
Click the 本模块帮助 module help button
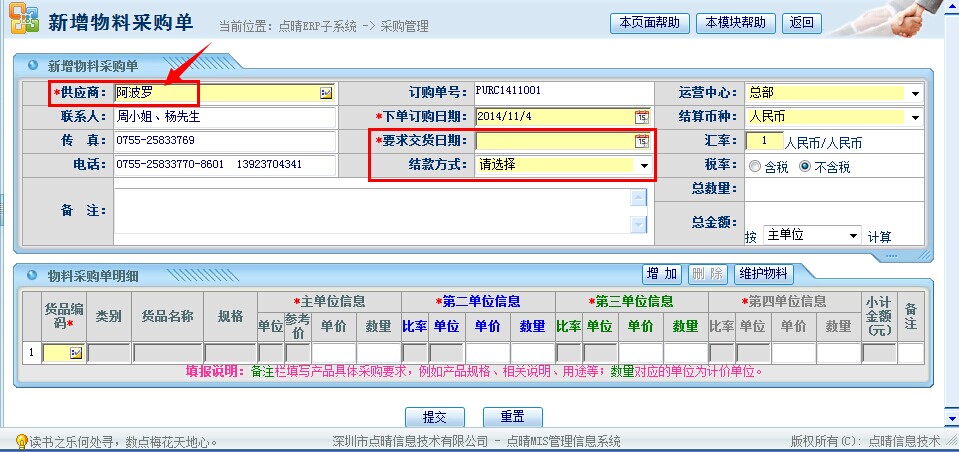736,23
